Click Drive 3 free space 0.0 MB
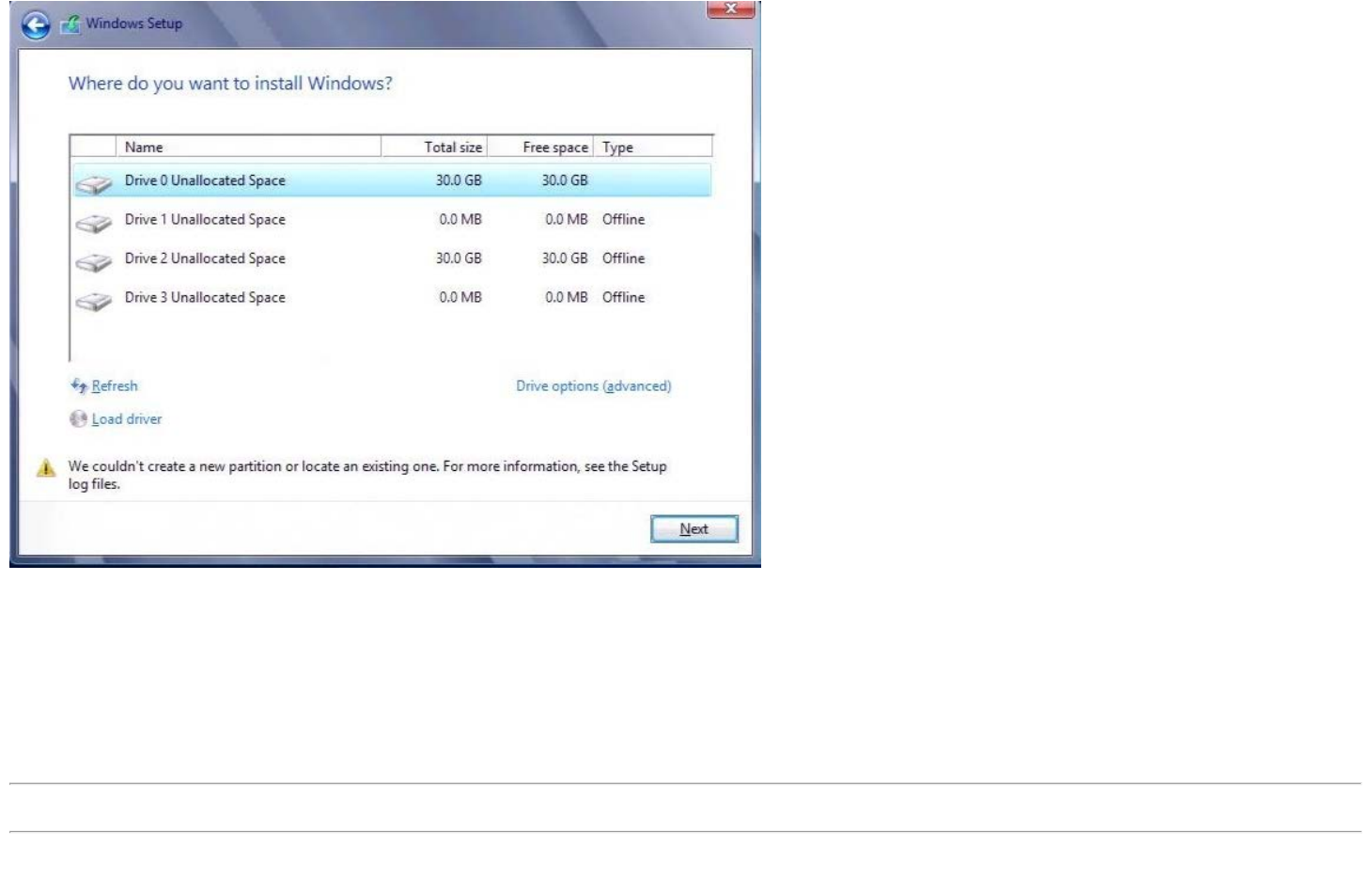Viewport: 1372px width, 879px height. click(x=567, y=297)
